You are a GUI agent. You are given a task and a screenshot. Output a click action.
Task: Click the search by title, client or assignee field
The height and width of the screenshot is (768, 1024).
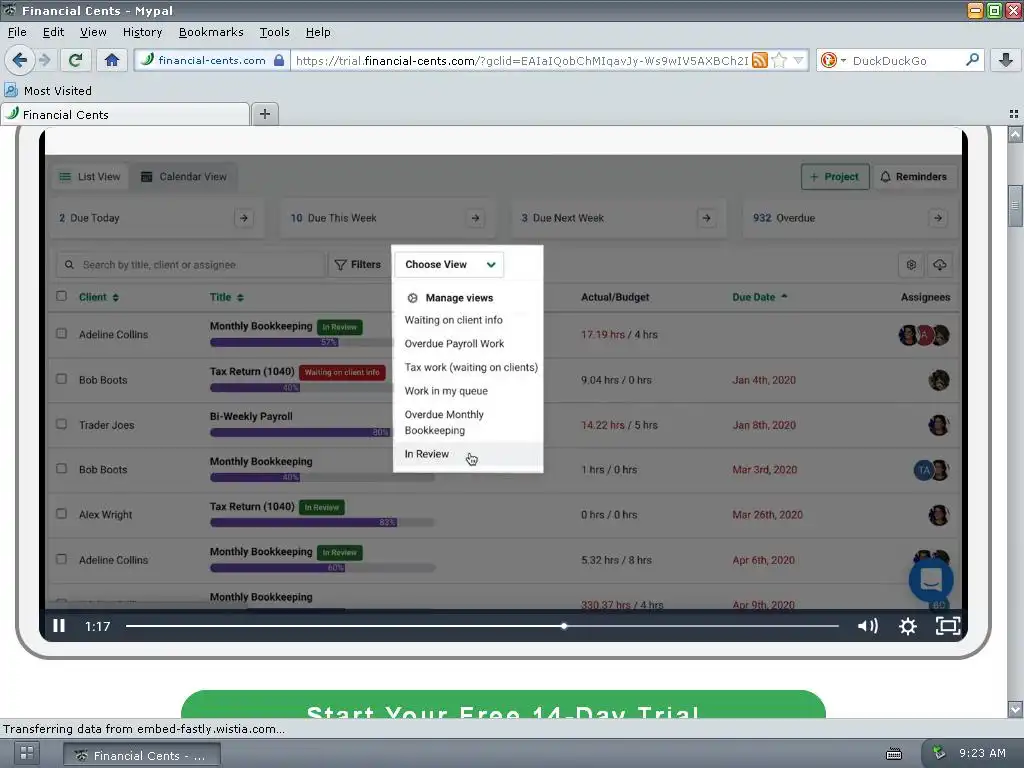coord(189,264)
